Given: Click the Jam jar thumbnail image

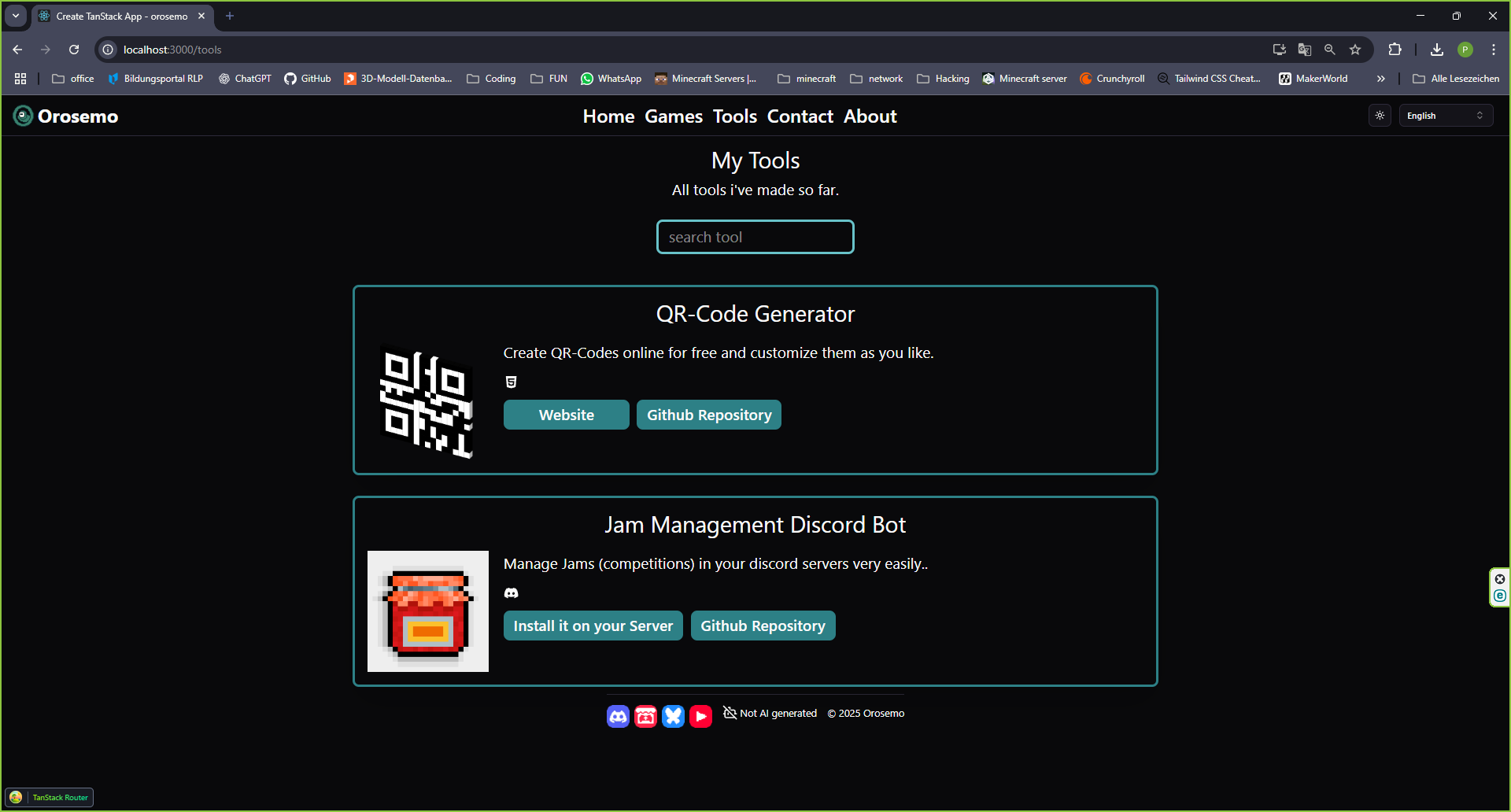Looking at the screenshot, I should (x=428, y=611).
